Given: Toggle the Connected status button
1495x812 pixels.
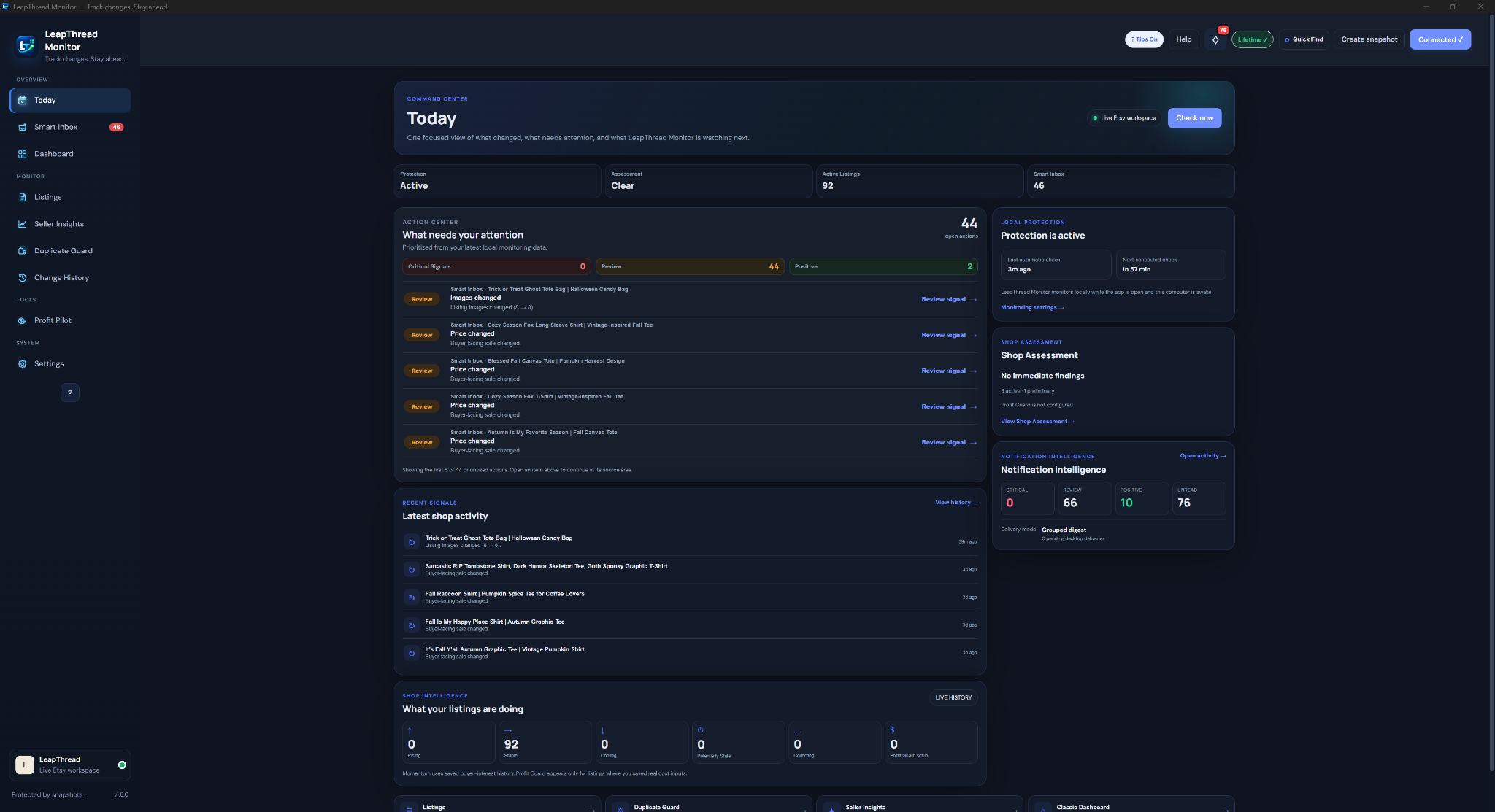Looking at the screenshot, I should [x=1440, y=39].
